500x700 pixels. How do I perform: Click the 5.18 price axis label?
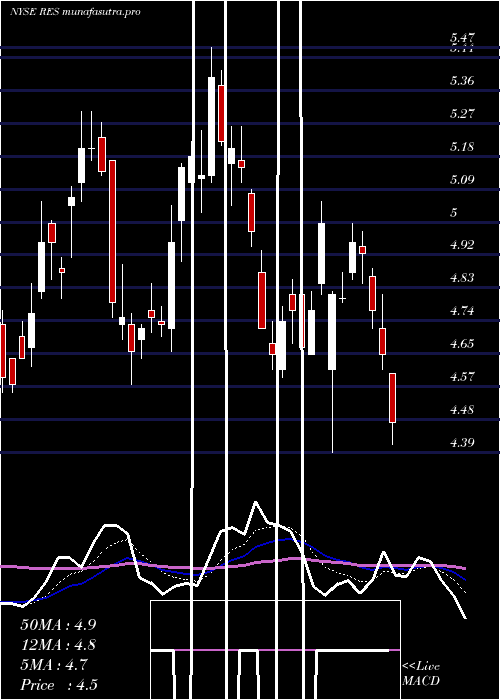coord(462,147)
